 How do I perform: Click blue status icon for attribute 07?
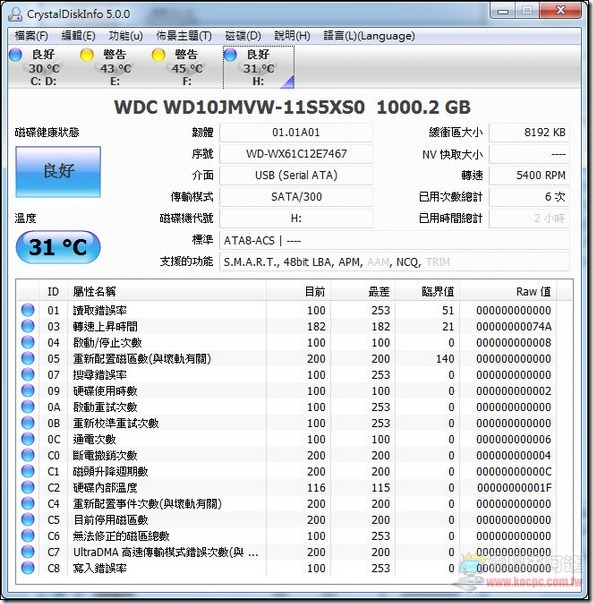pos(28,375)
